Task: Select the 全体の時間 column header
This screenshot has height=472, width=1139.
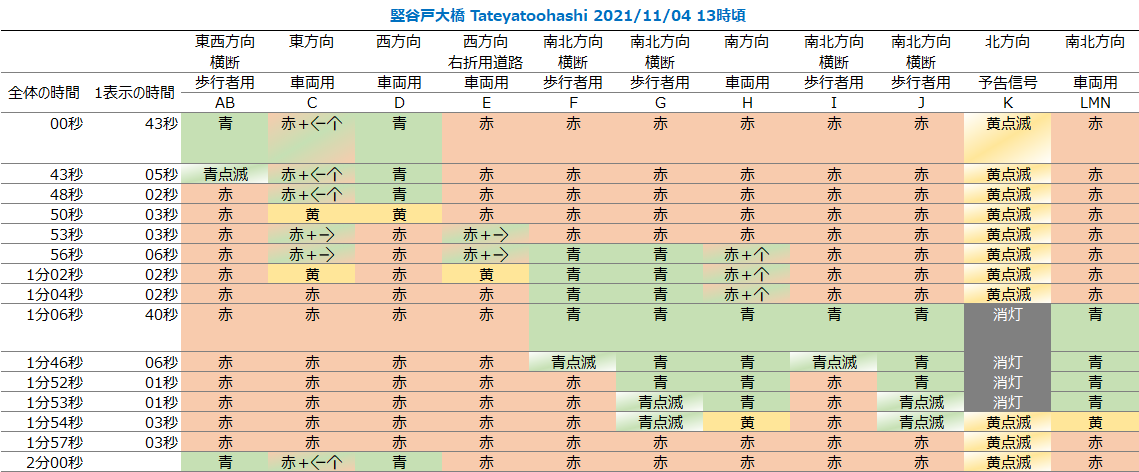Action: [x=44, y=93]
